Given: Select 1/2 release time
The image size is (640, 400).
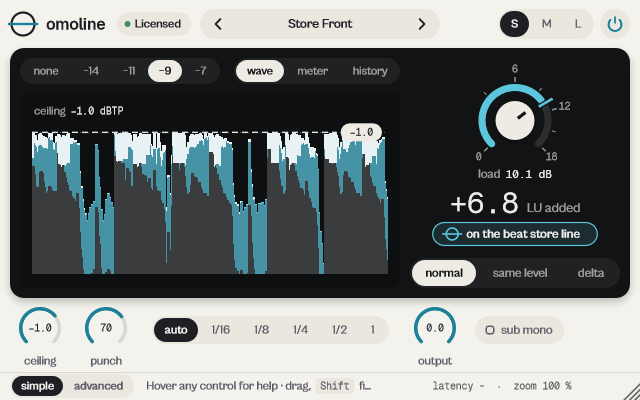Looking at the screenshot, I should (339, 330).
